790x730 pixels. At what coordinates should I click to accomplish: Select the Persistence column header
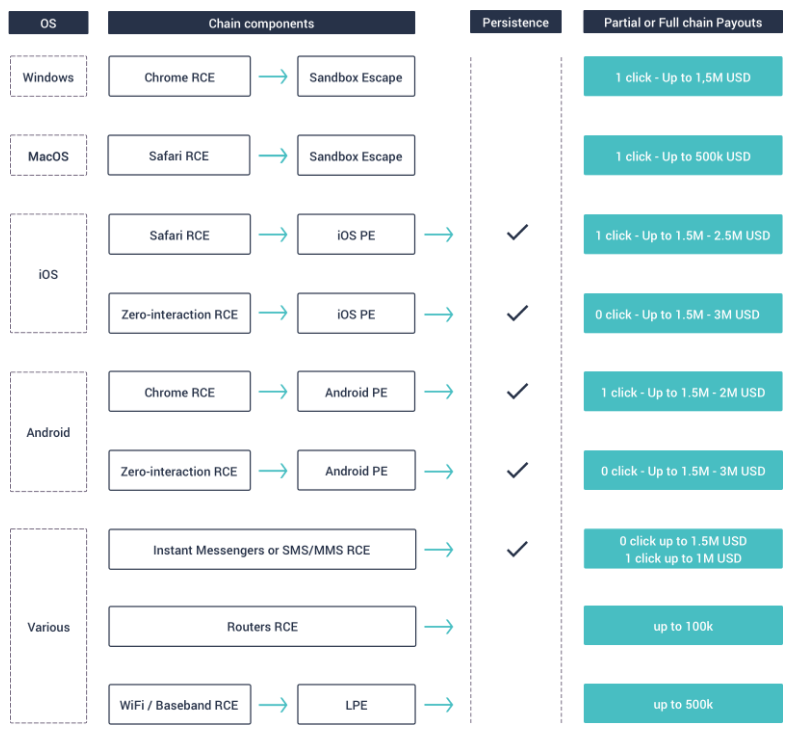click(x=515, y=23)
